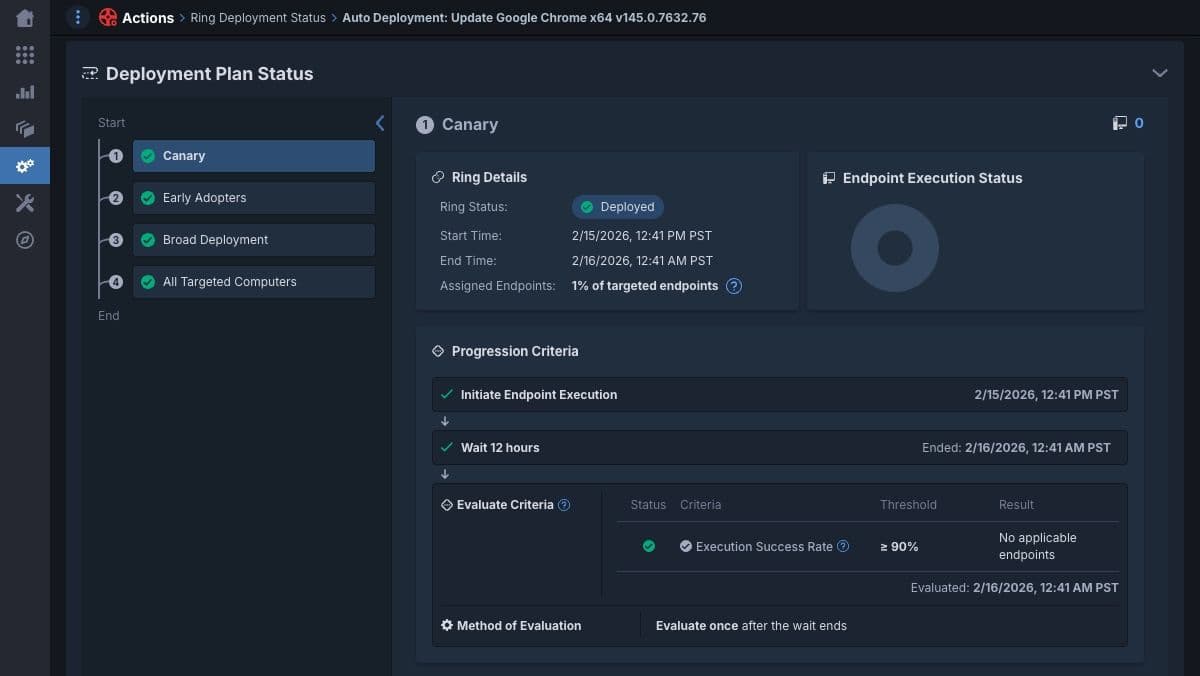Screen dimensions: 1200x676
Task: Click the Early Adopters green check icon
Action: coord(148,198)
